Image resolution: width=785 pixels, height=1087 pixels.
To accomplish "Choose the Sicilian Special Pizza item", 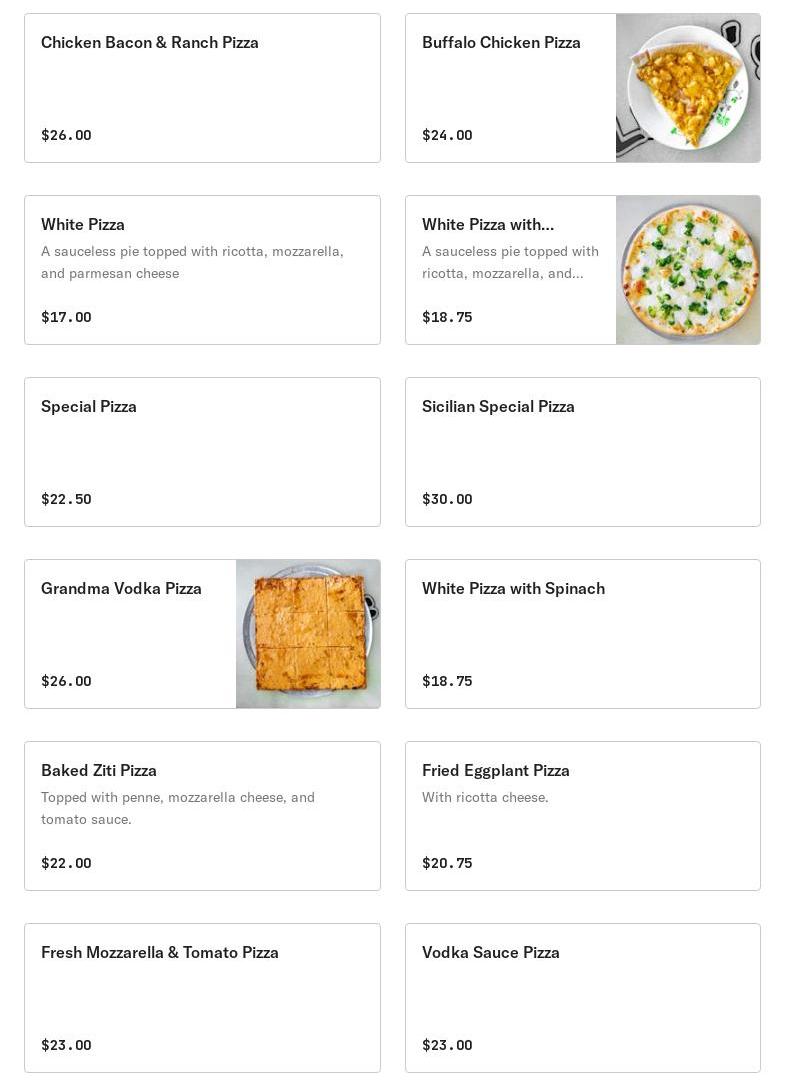I will [582, 452].
